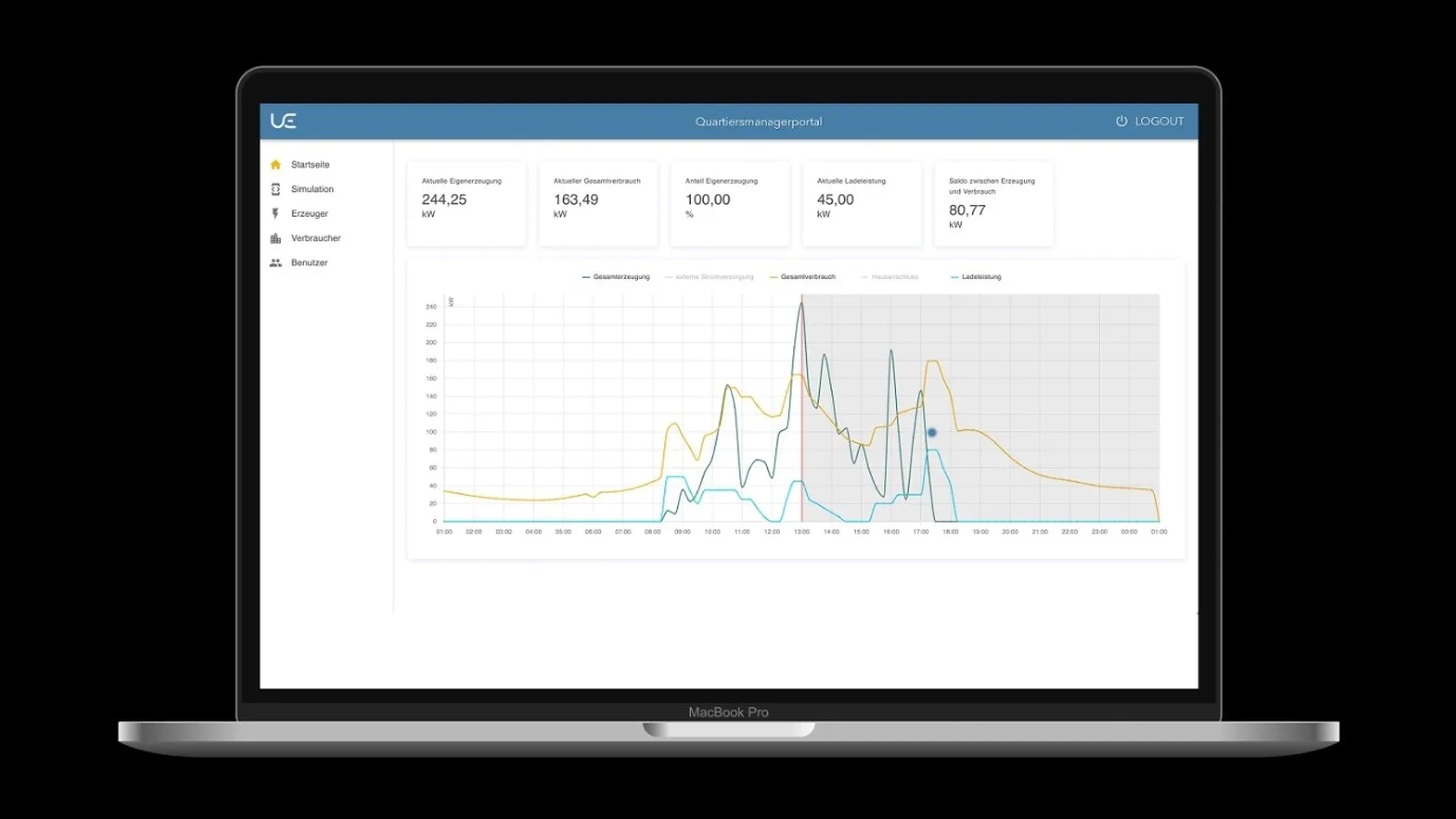Click the LOGOUT button
The height and width of the screenshot is (819, 1456).
coord(1149,121)
